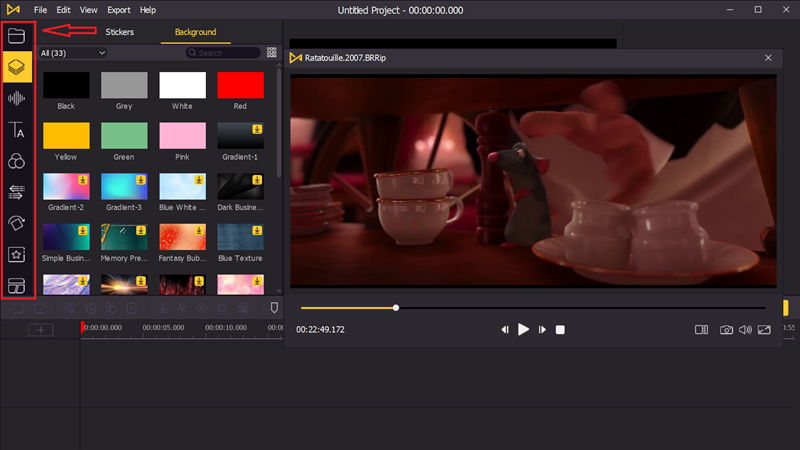Click the red playhead at timeline start
This screenshot has width=800, height=450.
coord(82,328)
